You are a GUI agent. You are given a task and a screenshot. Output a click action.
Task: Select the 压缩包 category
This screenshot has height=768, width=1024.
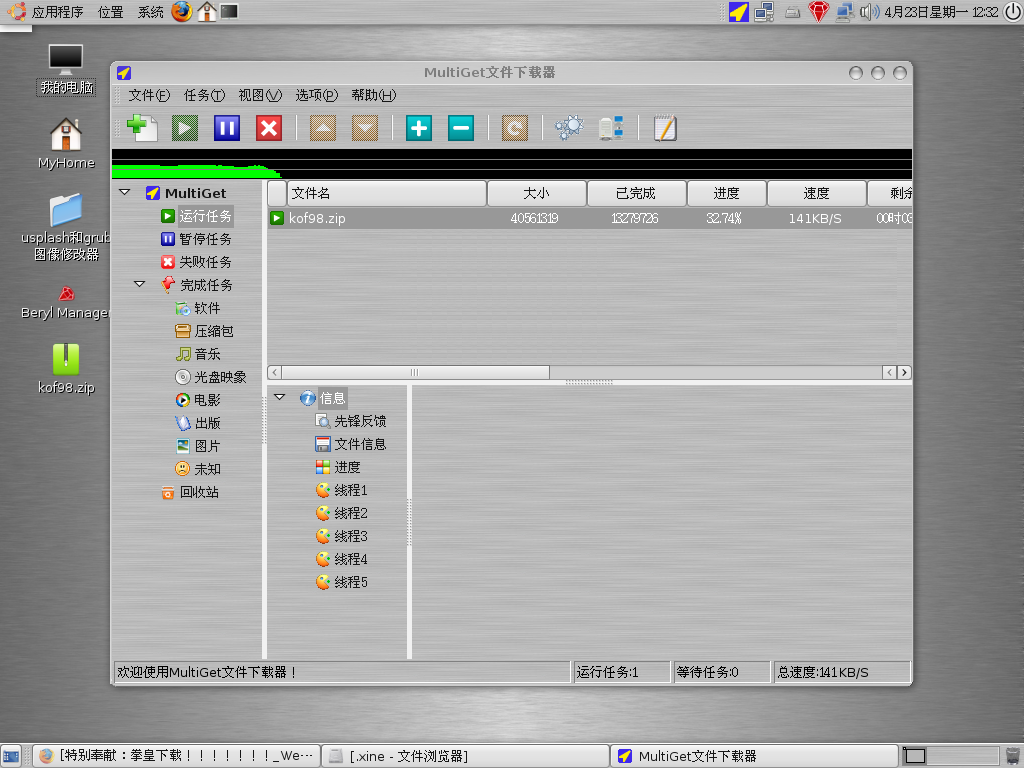coord(214,331)
